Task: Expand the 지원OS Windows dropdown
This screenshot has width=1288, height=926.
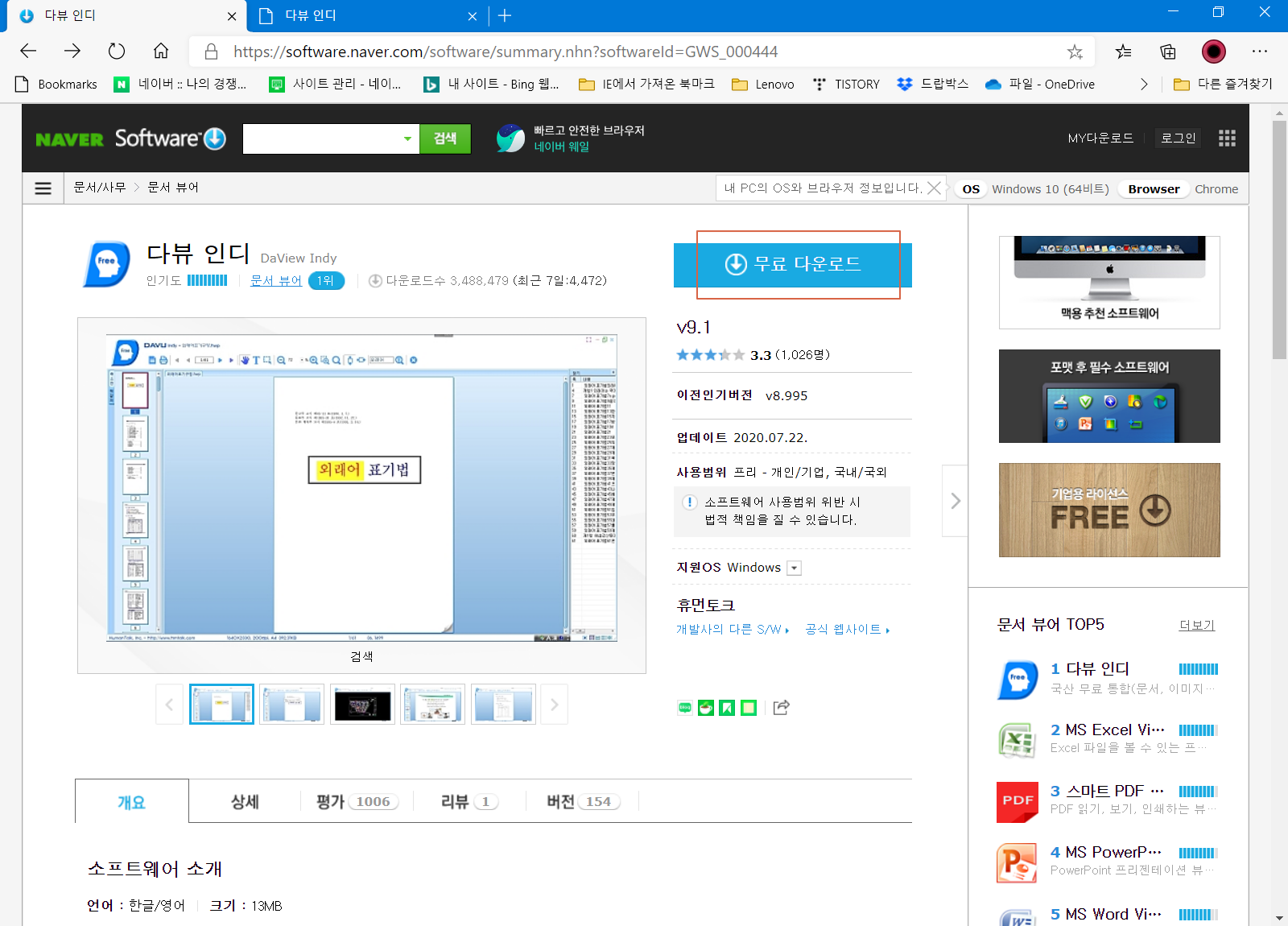Action: click(x=795, y=568)
